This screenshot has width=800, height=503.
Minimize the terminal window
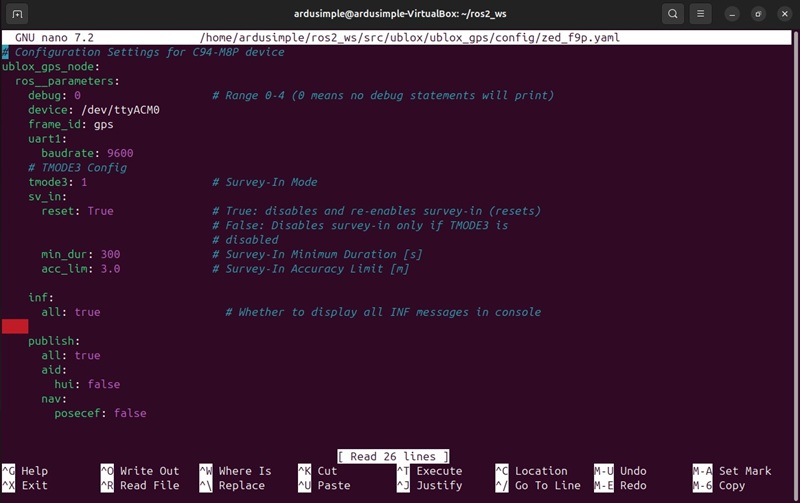click(735, 14)
